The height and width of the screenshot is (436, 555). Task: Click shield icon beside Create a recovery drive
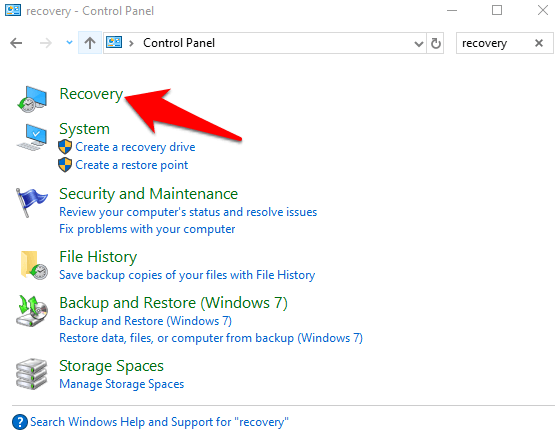(x=65, y=147)
